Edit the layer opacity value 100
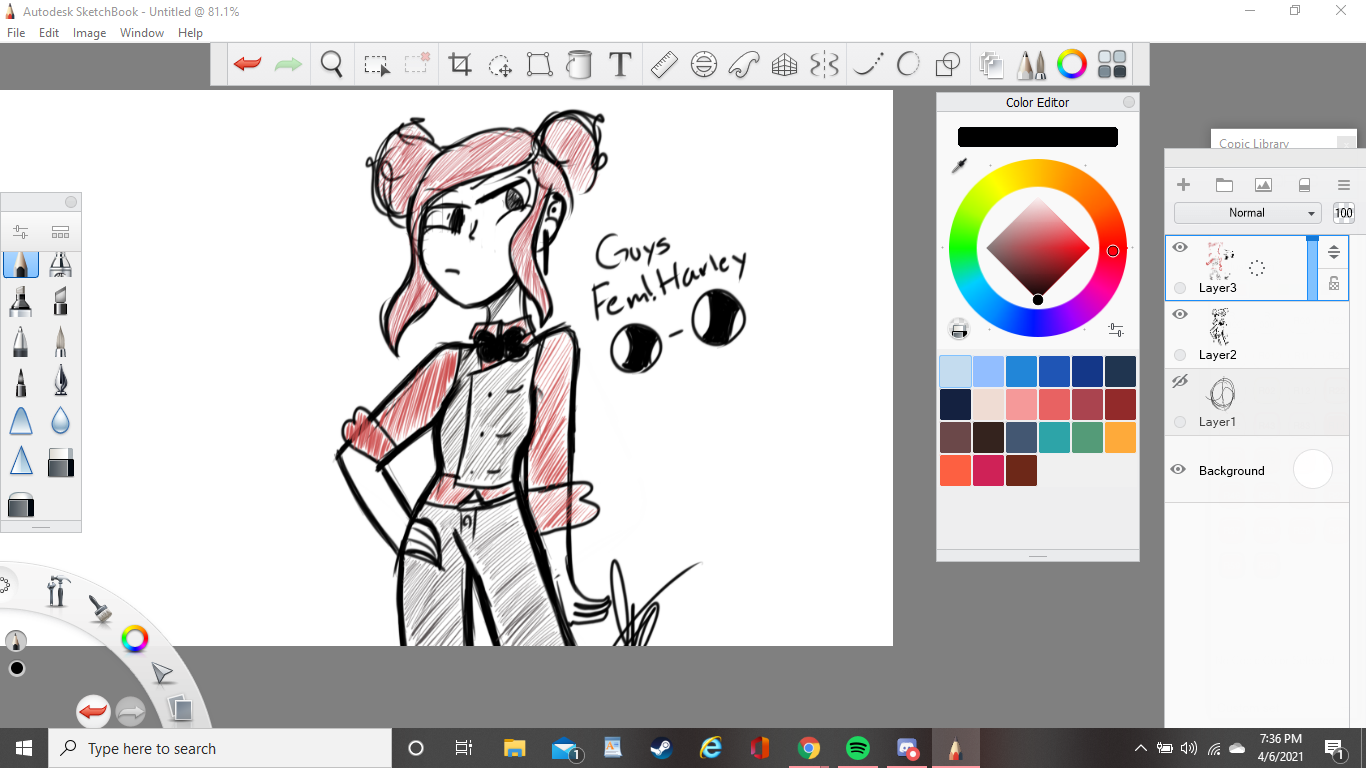The width and height of the screenshot is (1366, 768). click(1343, 213)
